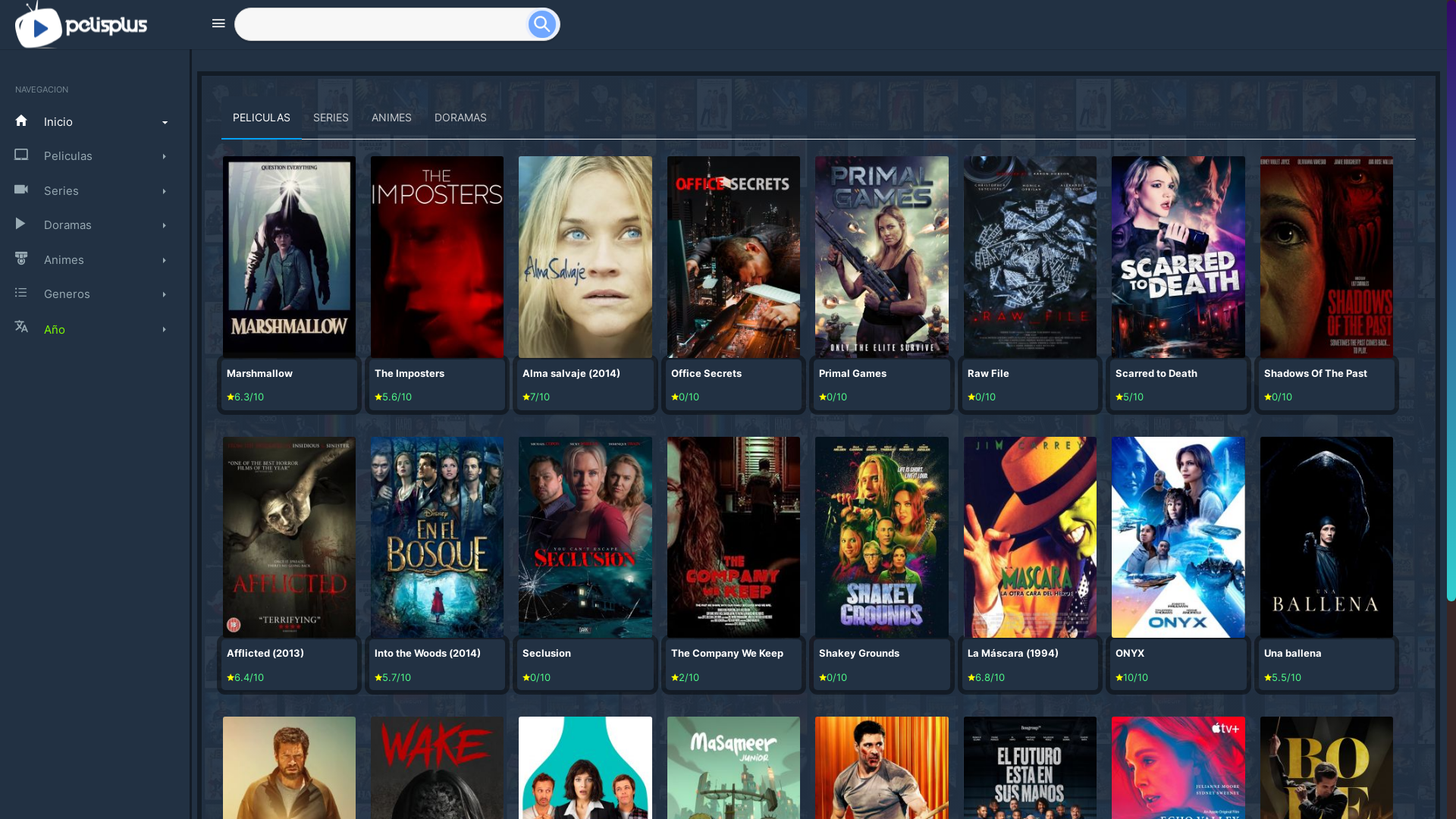Screen dimensions: 1456x819
Task: Open the hamburger menu icon
Action: tap(218, 24)
